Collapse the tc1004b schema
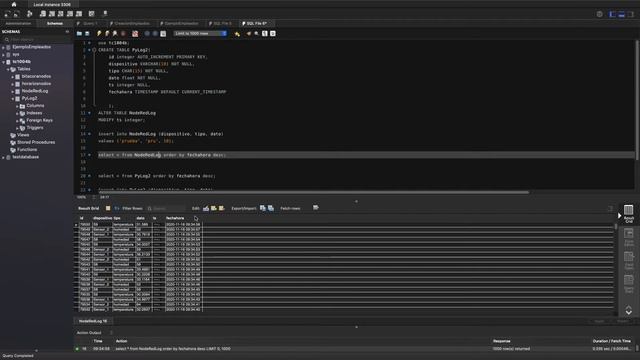Image resolution: width=640 pixels, height=360 pixels. point(3,62)
